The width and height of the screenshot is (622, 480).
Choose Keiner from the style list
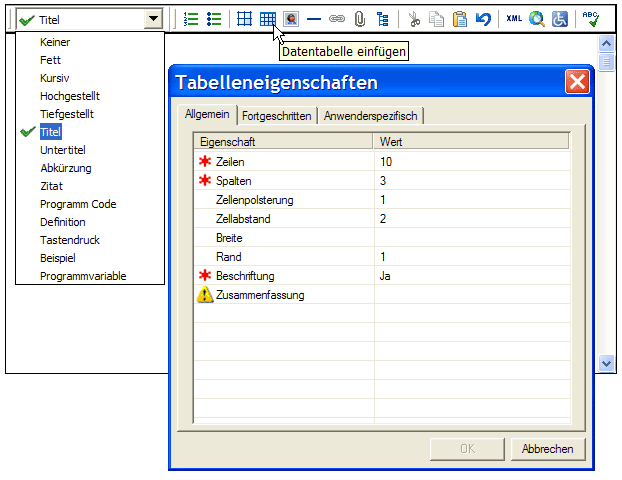55,42
